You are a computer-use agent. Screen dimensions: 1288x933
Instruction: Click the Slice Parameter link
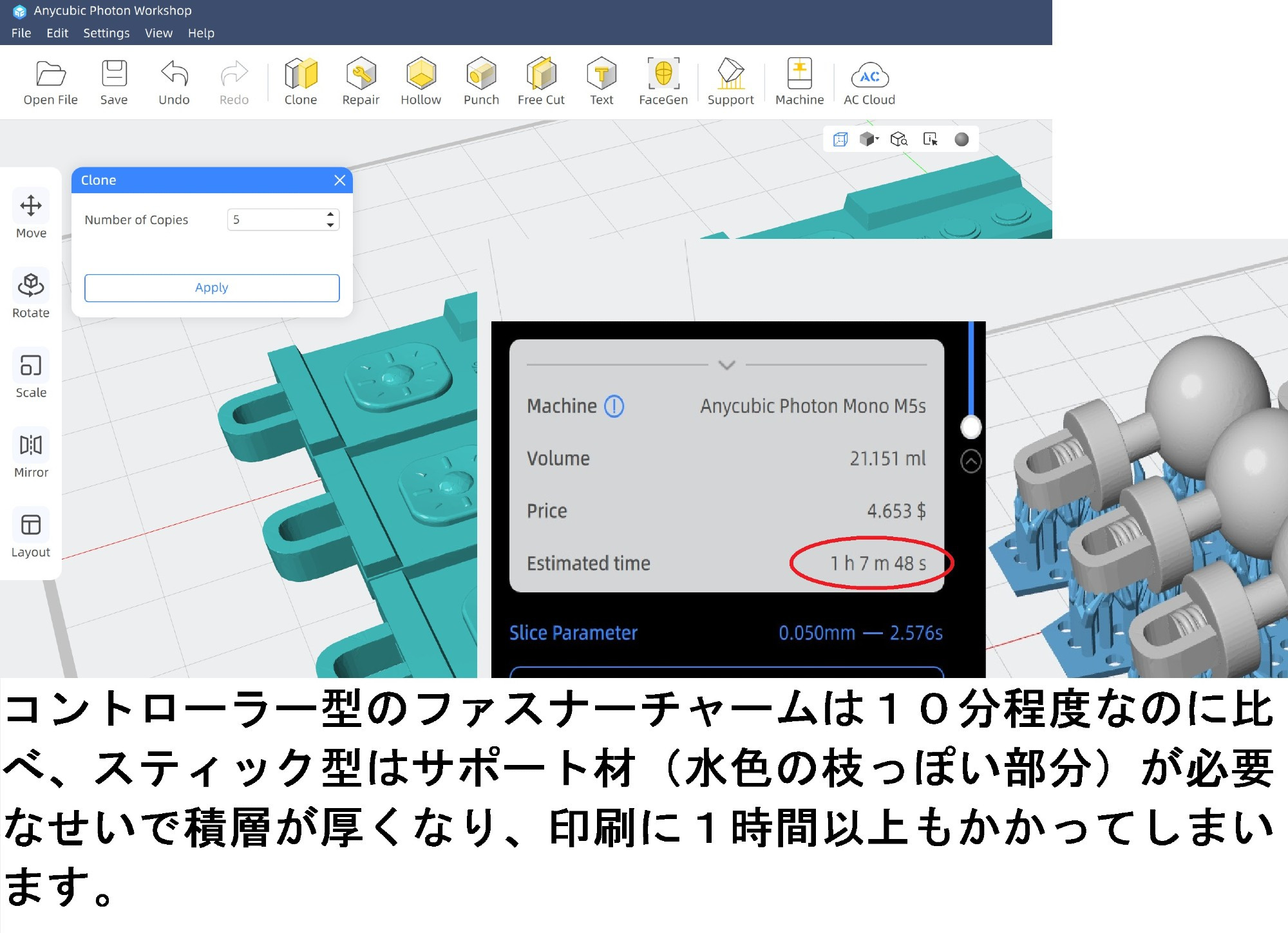coord(573,633)
